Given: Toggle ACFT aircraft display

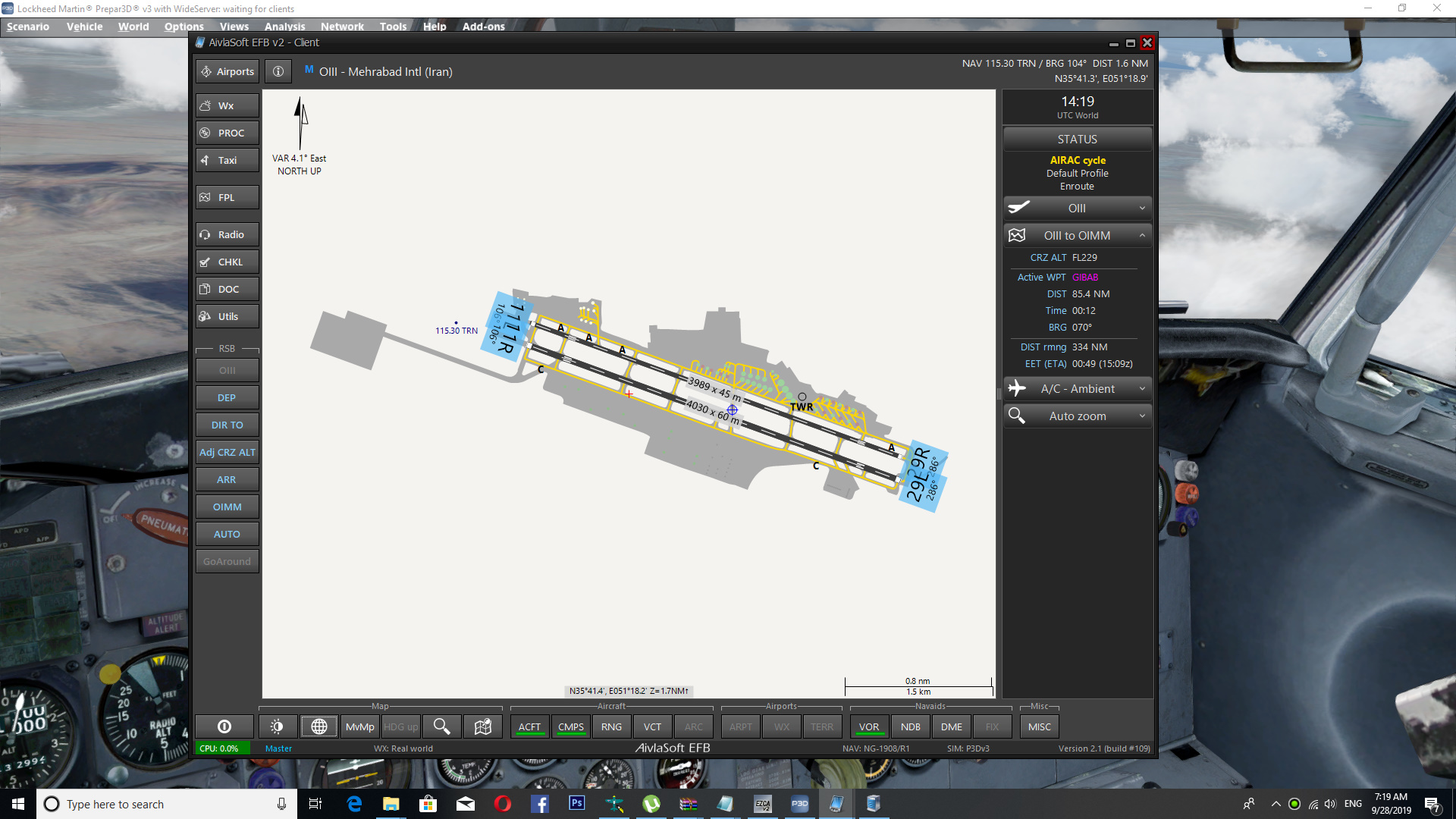Looking at the screenshot, I should pos(530,726).
